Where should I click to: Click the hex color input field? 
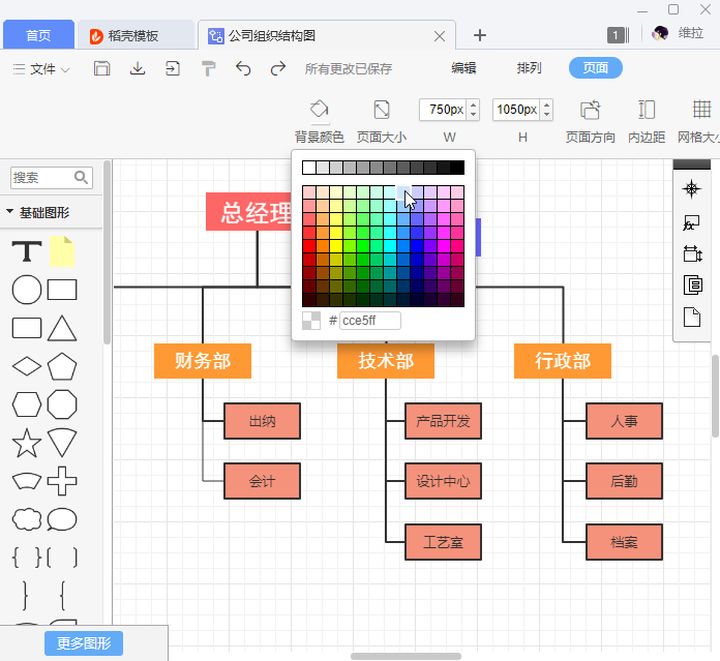click(x=370, y=320)
